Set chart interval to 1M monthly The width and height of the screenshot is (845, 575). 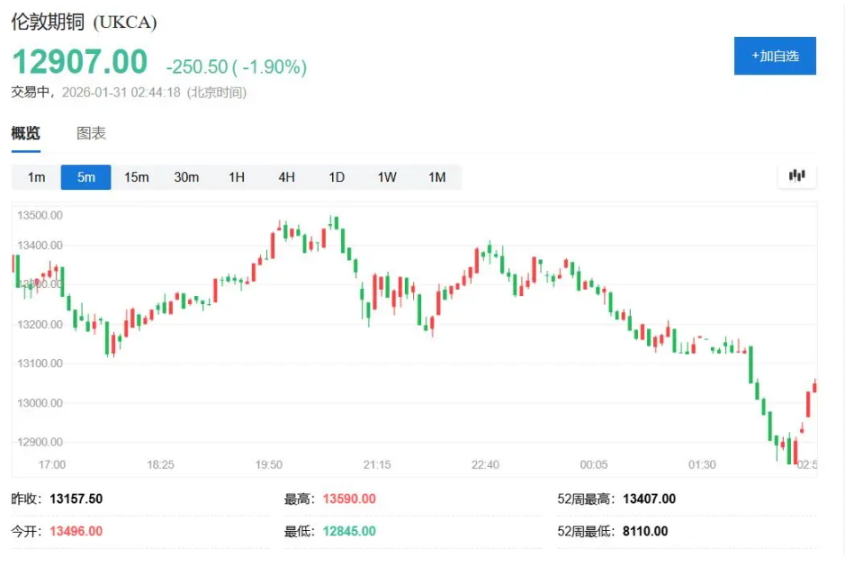[x=437, y=177]
